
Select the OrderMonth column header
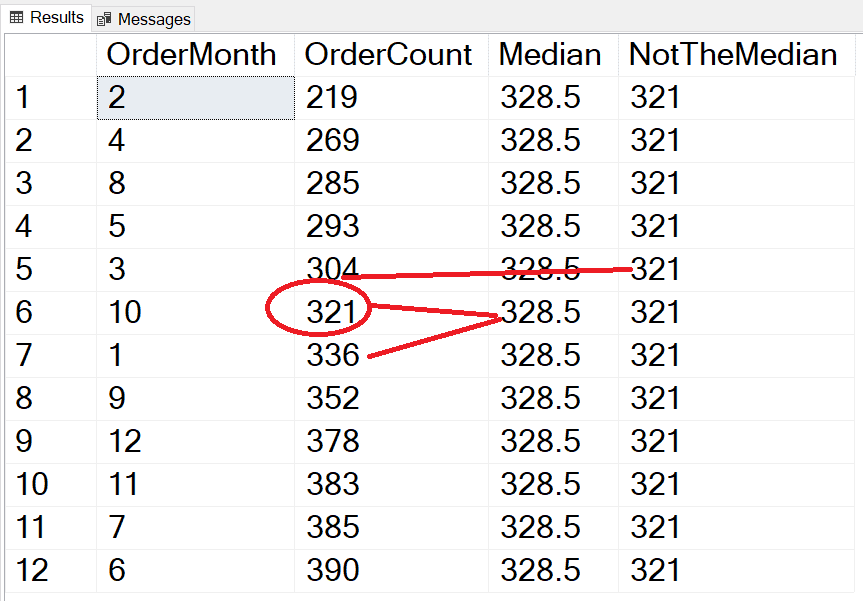click(x=191, y=54)
